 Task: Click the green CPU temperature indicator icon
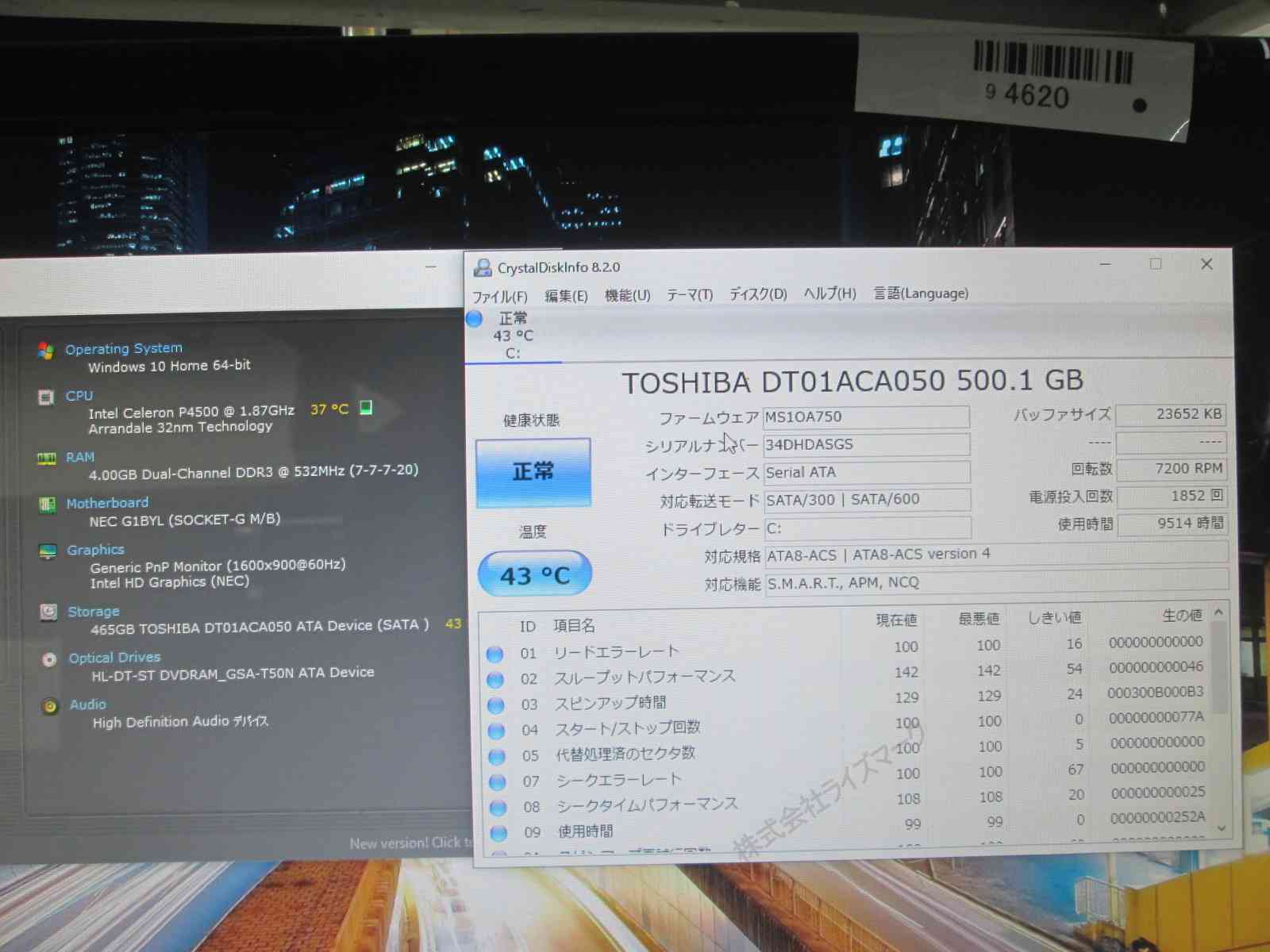point(366,408)
